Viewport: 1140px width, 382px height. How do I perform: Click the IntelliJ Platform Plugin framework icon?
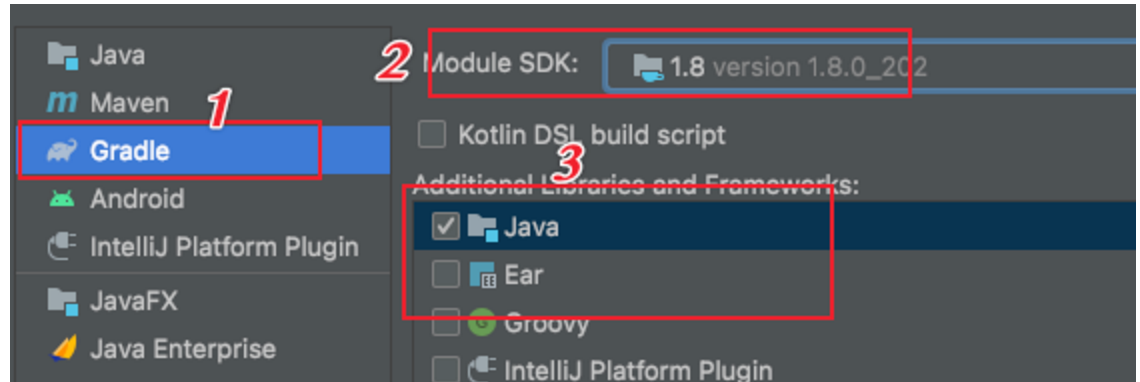[x=482, y=370]
